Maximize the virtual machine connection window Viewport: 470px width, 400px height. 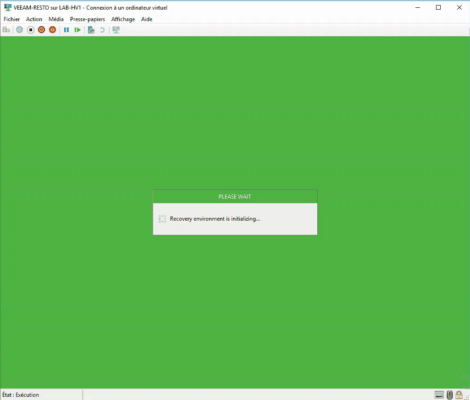(x=438, y=7)
